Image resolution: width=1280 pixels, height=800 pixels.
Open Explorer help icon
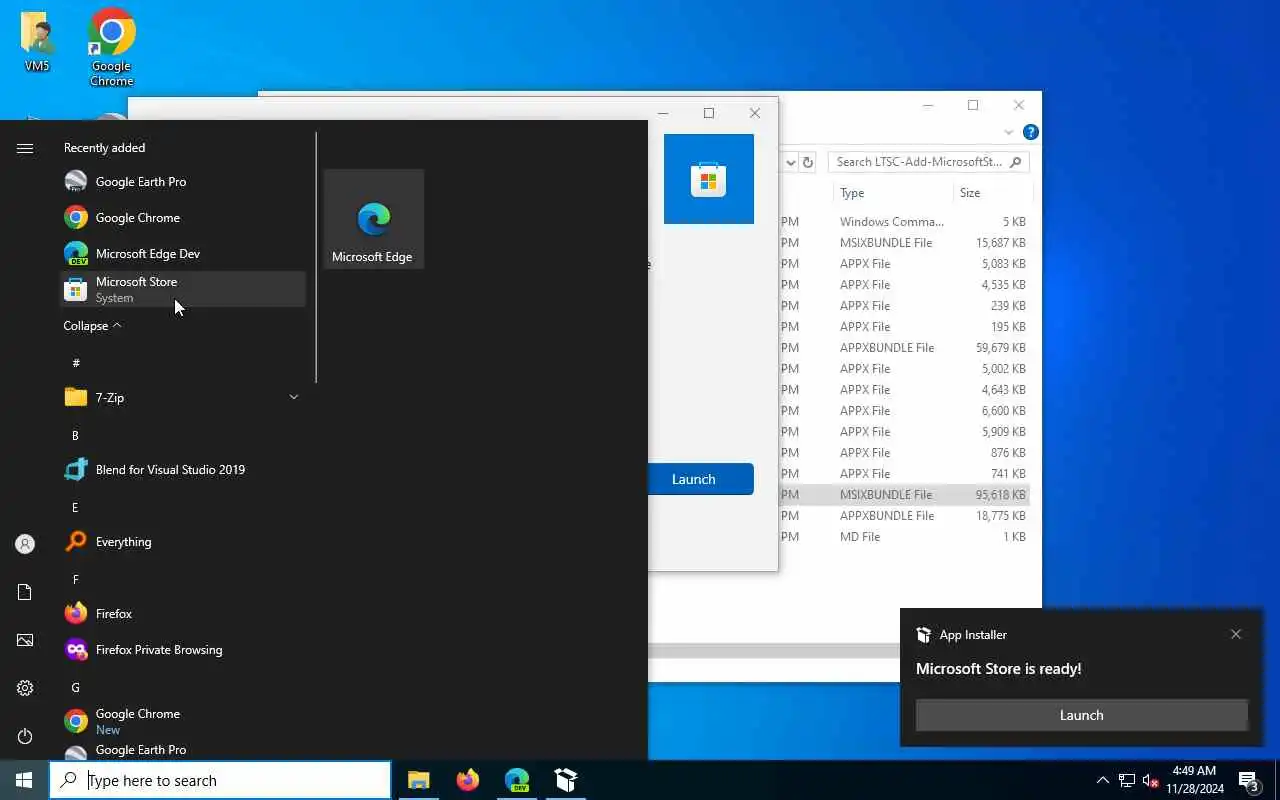(x=1031, y=132)
